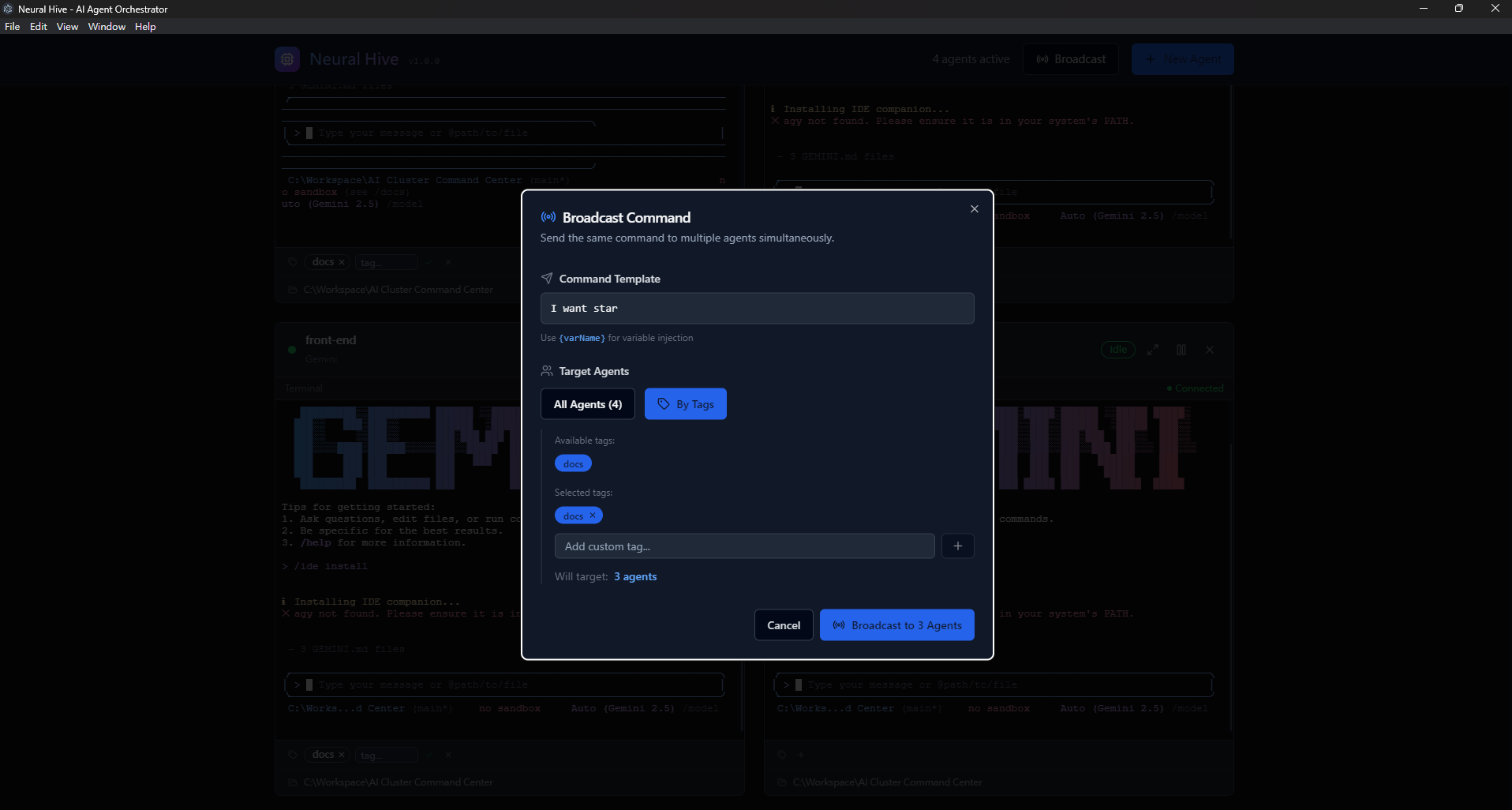
Task: Click the Terminal label in front-end panel
Action: tap(304, 388)
